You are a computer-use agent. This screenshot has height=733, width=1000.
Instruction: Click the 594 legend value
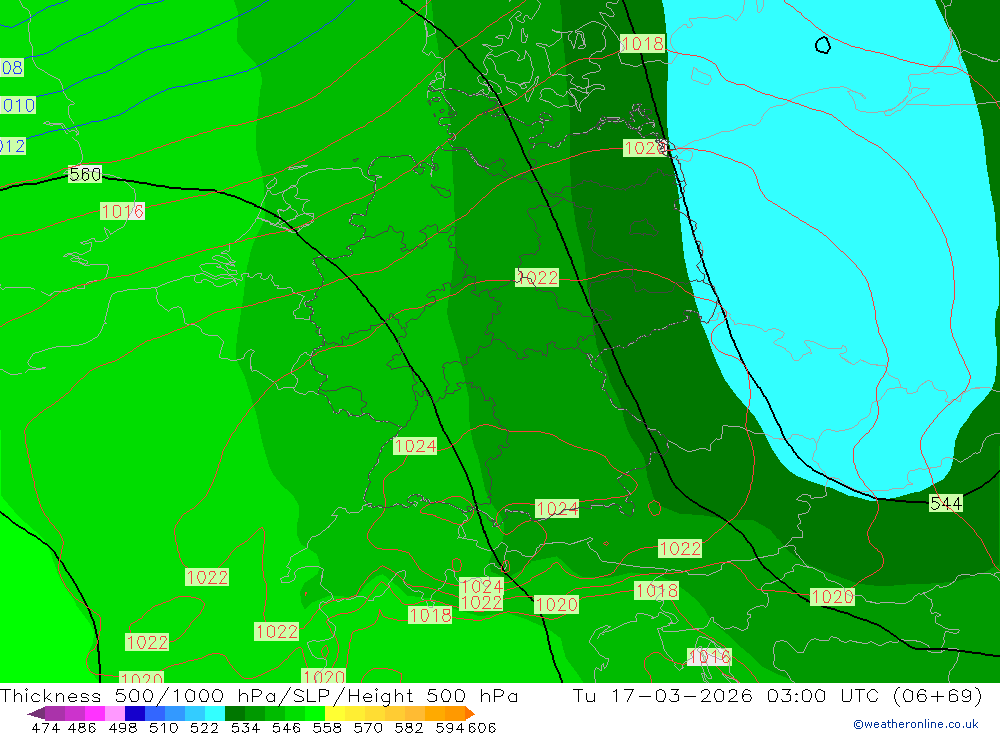coord(450,727)
